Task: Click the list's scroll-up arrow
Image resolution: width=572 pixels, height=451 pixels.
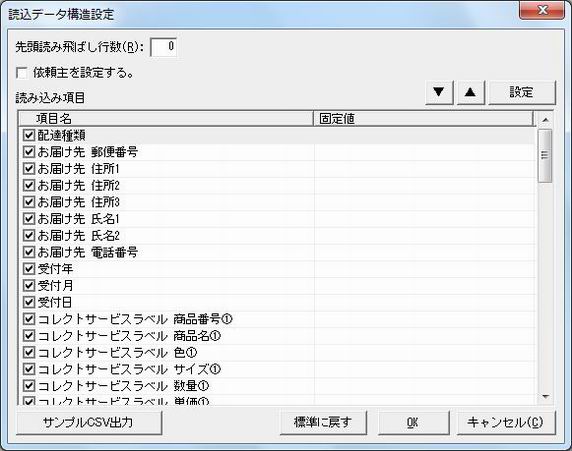Action: (x=545, y=120)
